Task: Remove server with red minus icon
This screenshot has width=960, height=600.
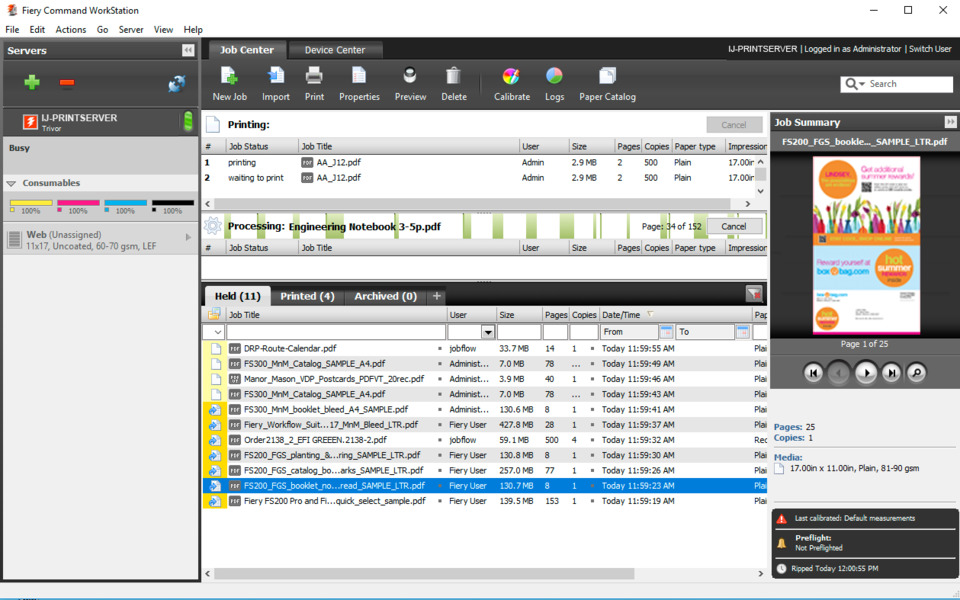Action: click(x=67, y=83)
